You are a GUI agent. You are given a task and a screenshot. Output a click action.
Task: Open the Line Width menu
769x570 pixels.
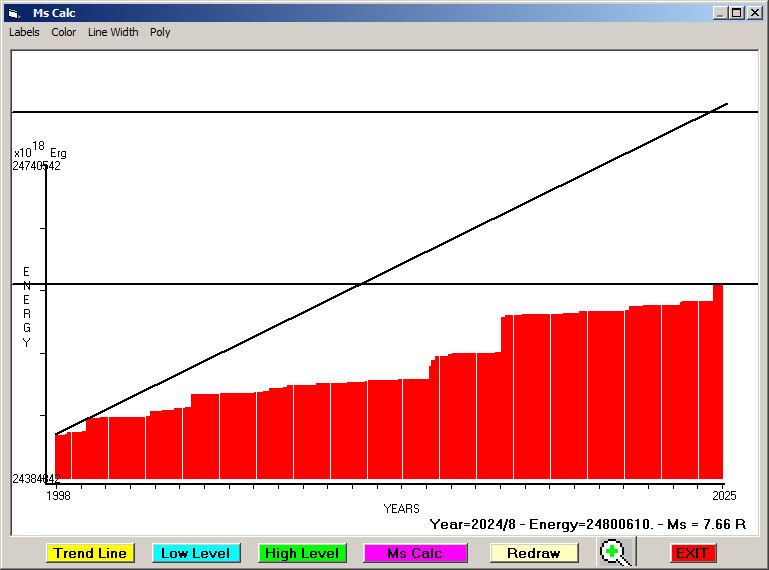click(x=113, y=32)
